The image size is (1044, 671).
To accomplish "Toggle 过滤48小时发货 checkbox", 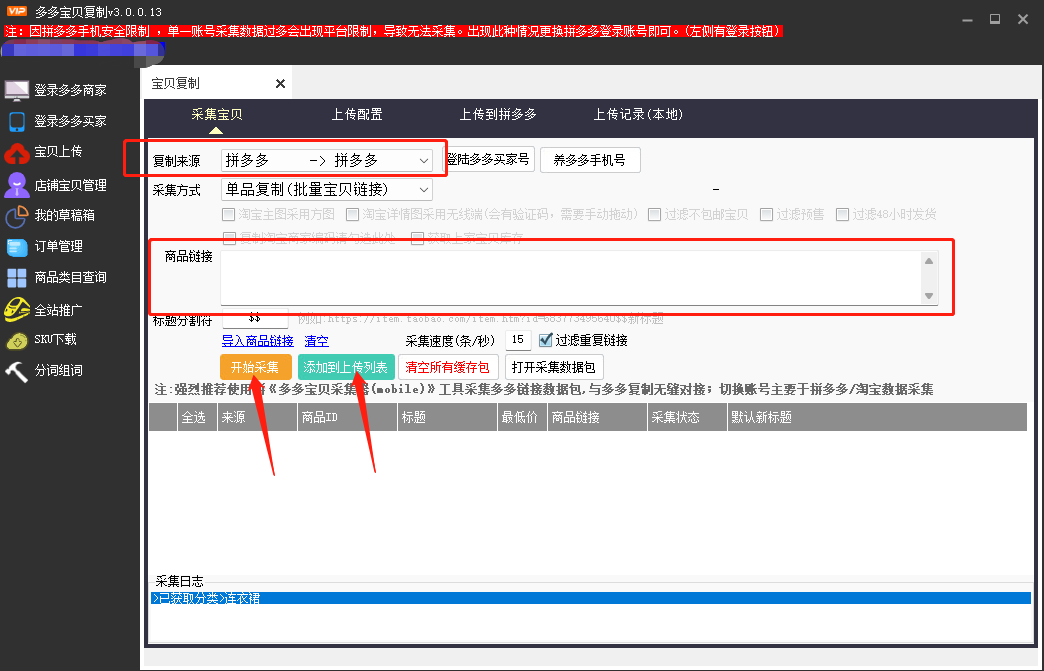I will [x=842, y=214].
